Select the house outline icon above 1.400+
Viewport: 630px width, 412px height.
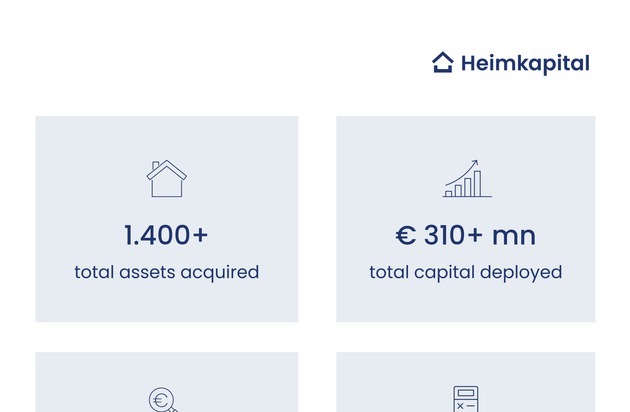[167, 179]
